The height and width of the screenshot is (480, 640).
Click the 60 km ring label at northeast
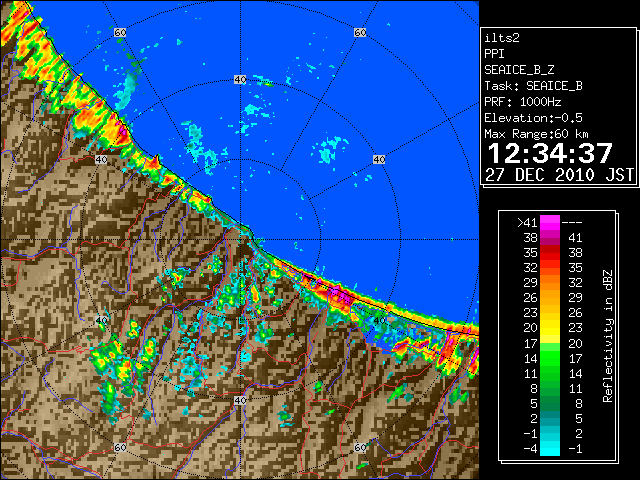pos(360,32)
